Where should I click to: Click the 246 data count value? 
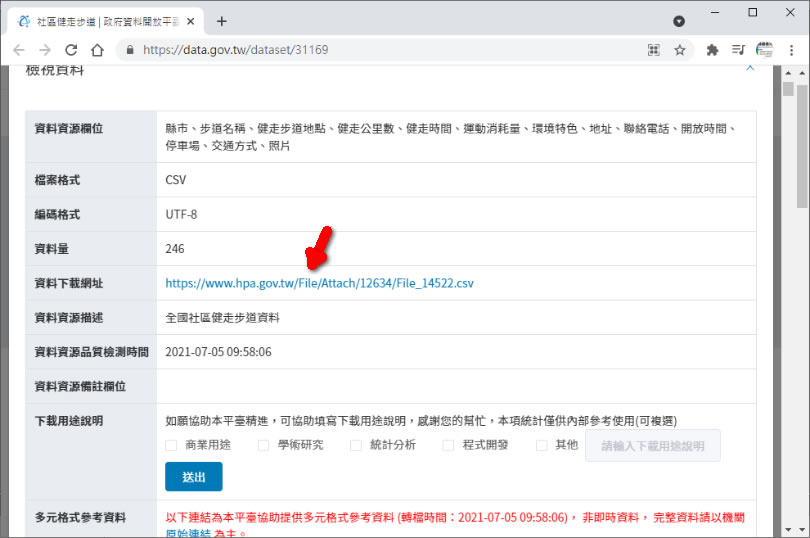coord(175,249)
